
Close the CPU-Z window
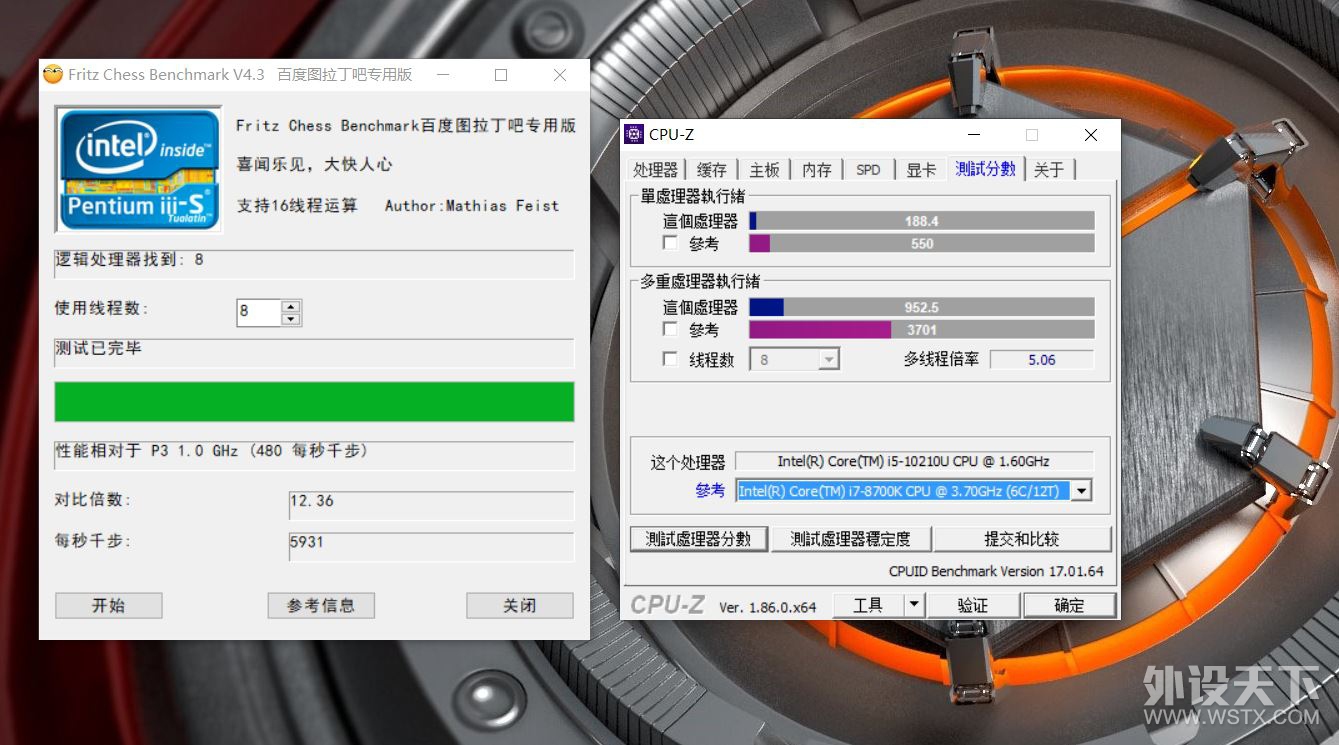point(1091,135)
